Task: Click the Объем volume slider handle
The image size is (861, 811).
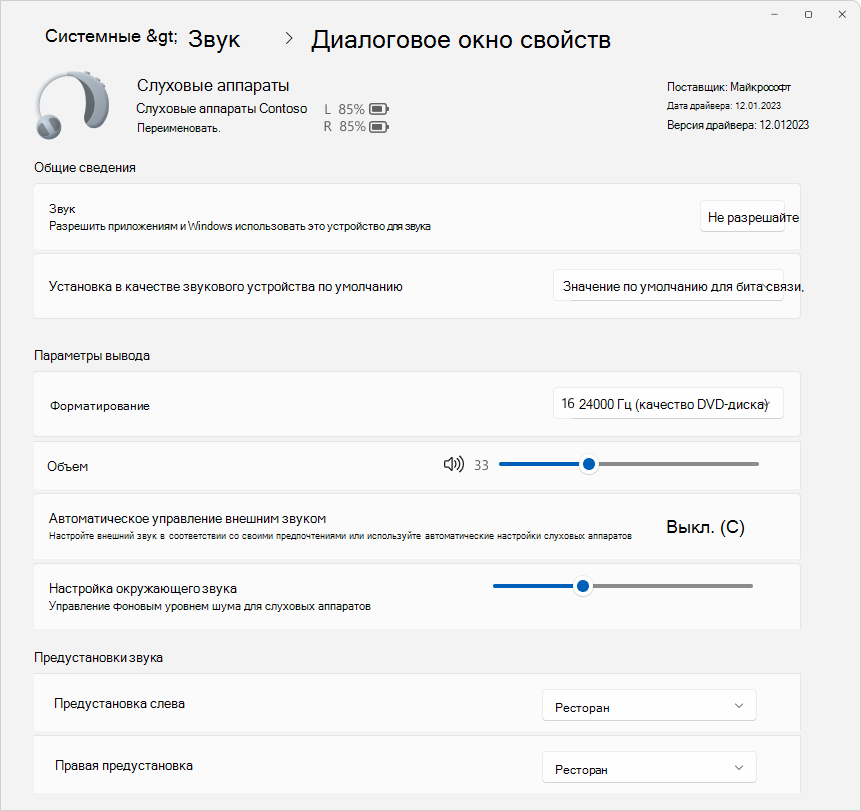Action: 589,464
